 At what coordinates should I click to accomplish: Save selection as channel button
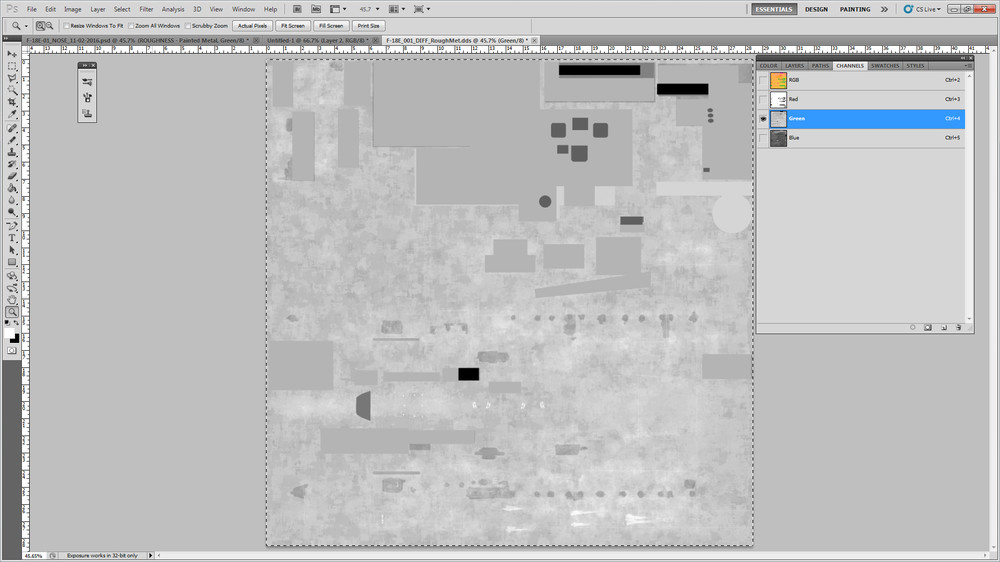pyautogui.click(x=928, y=327)
